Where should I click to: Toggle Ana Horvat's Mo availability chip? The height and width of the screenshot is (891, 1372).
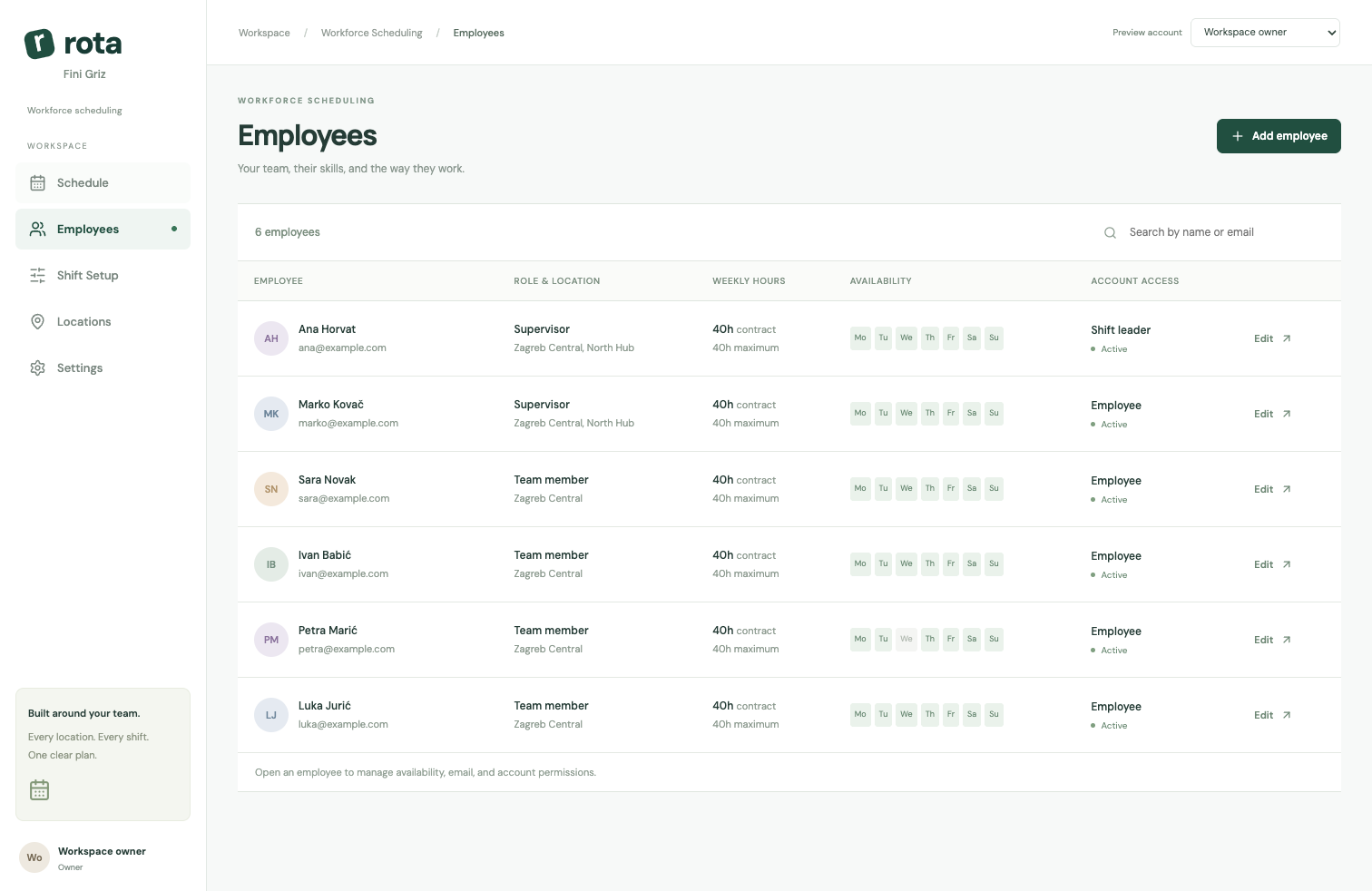(860, 338)
